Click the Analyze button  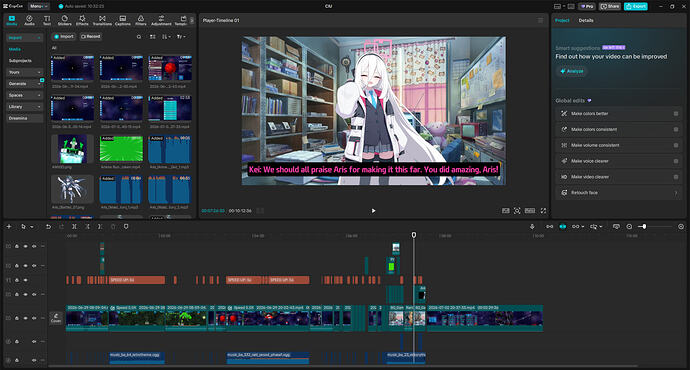[572, 71]
